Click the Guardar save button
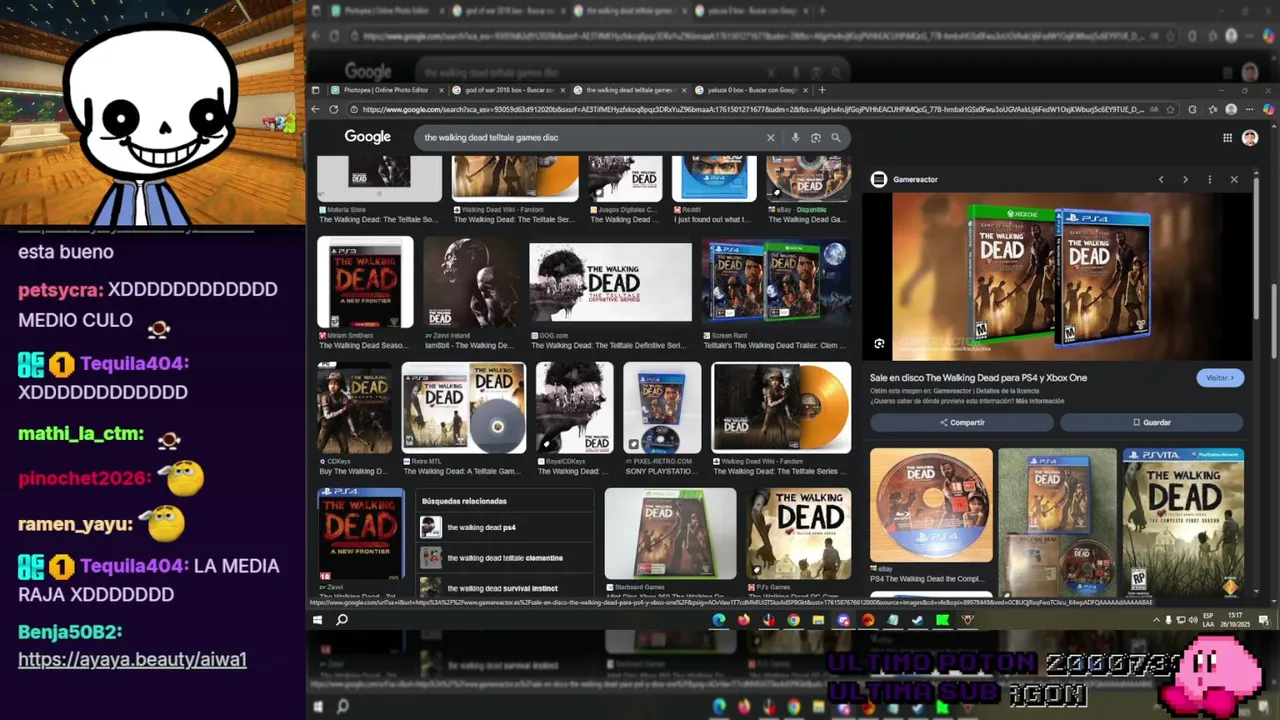Screen dimensions: 1280x720 [x=1152, y=423]
